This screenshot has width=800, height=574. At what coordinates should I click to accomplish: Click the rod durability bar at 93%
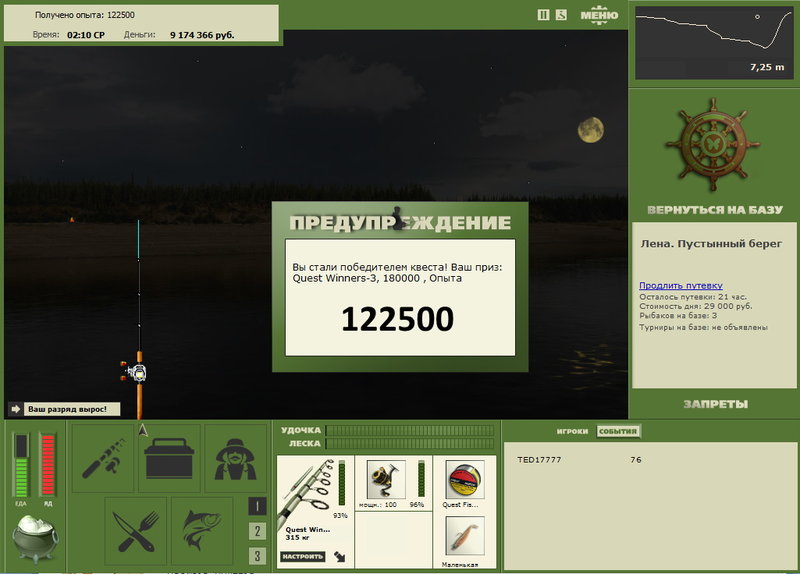[x=341, y=482]
